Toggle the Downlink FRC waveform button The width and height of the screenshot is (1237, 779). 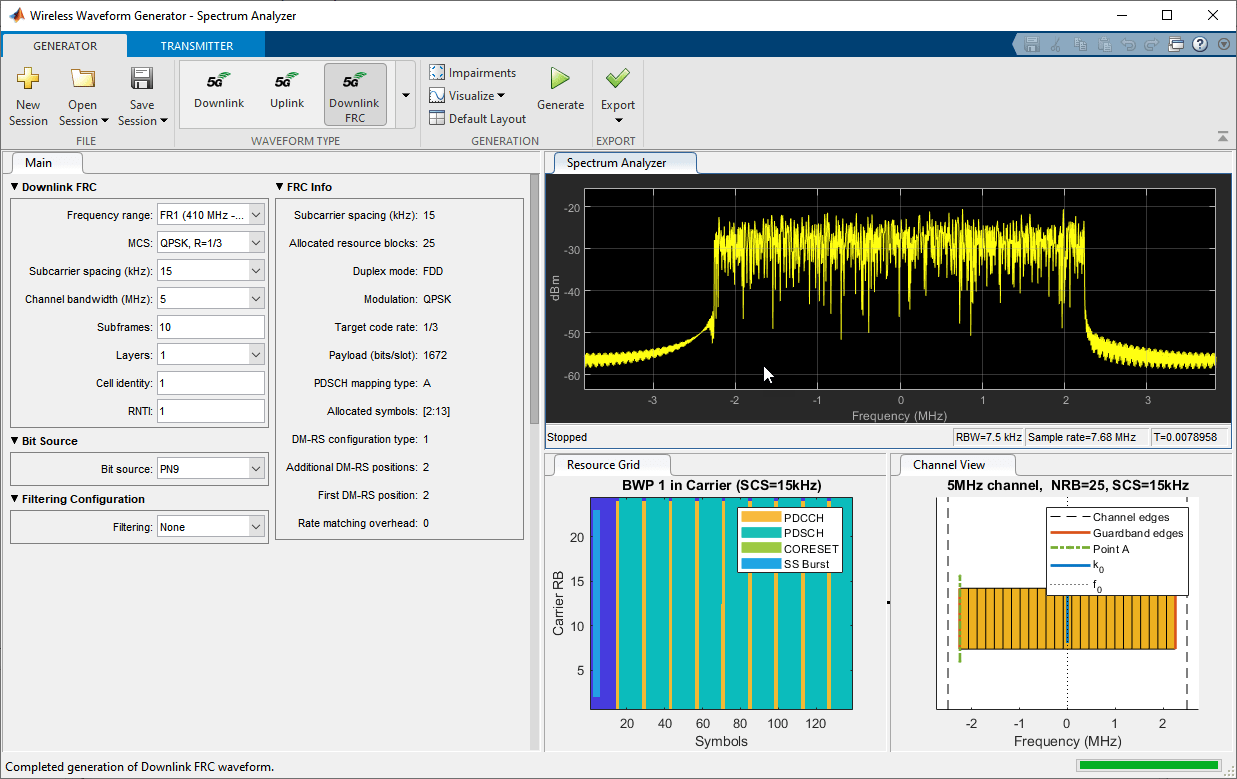pyautogui.click(x=354, y=95)
